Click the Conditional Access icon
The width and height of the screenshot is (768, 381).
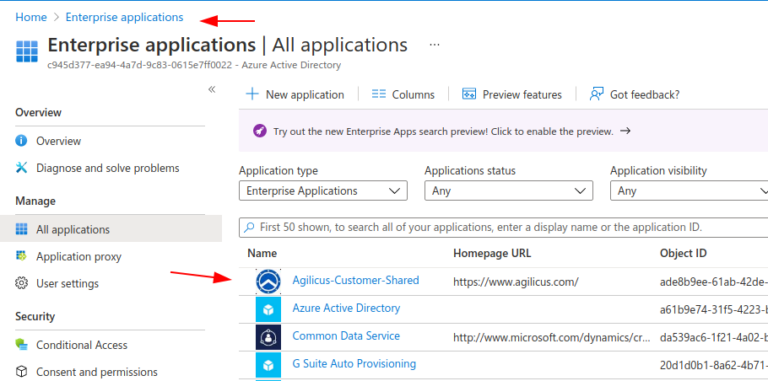point(21,345)
